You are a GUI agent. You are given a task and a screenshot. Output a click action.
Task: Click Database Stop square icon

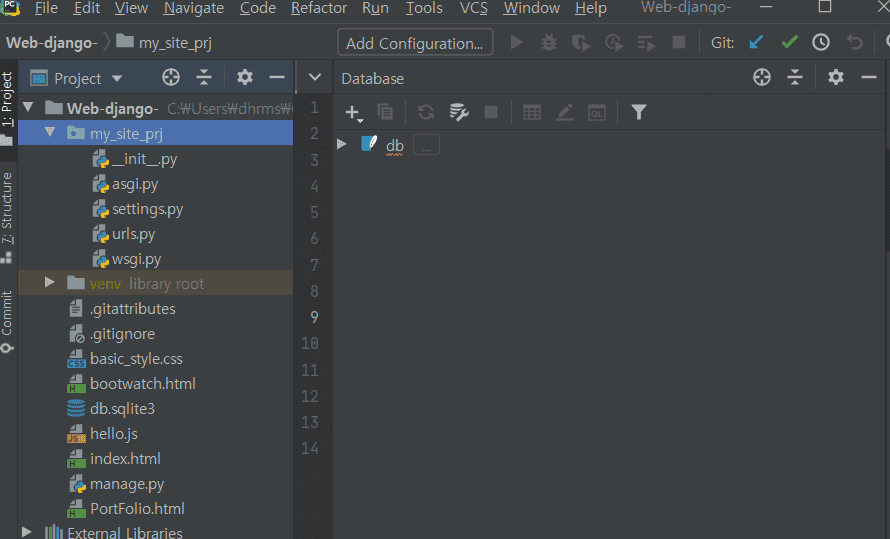point(491,112)
